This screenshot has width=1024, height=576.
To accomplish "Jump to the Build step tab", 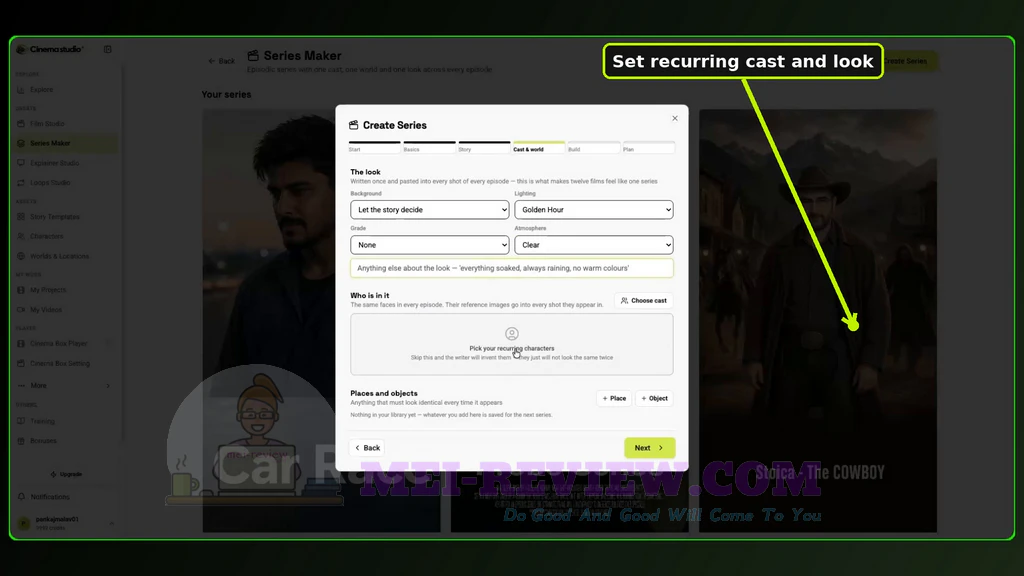I will pyautogui.click(x=594, y=147).
